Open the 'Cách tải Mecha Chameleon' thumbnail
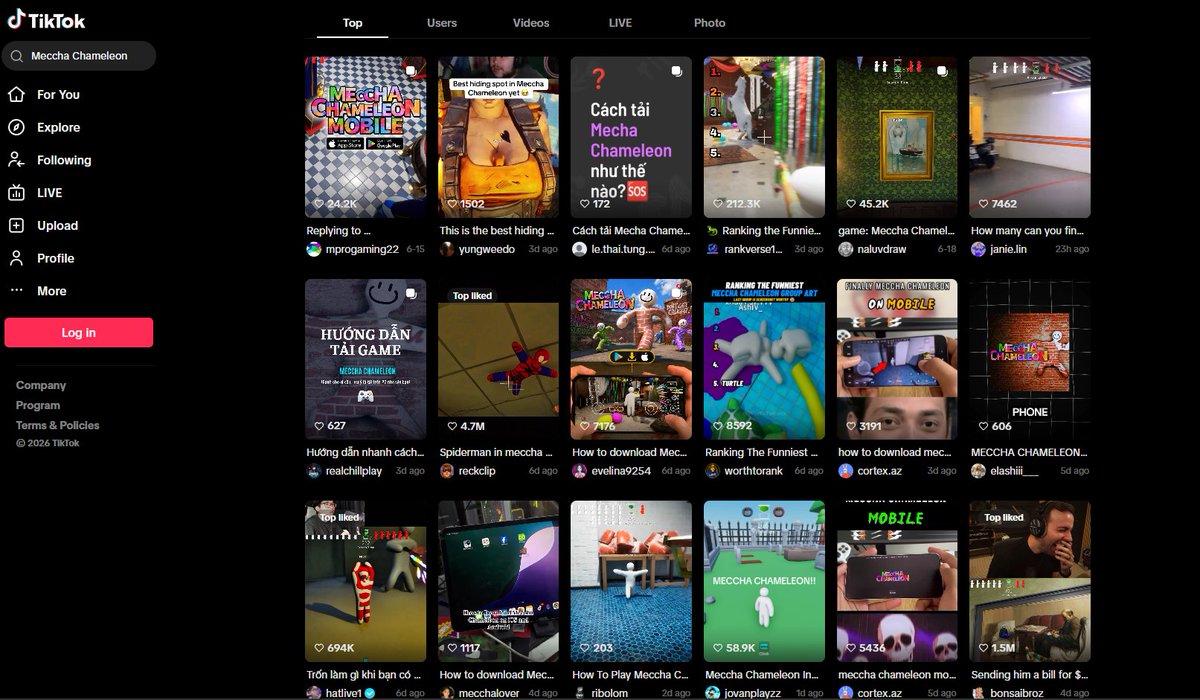 tap(632, 137)
